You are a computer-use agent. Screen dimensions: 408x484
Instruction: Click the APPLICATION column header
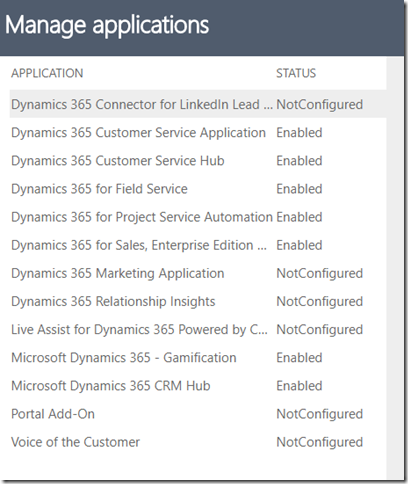coord(47,73)
